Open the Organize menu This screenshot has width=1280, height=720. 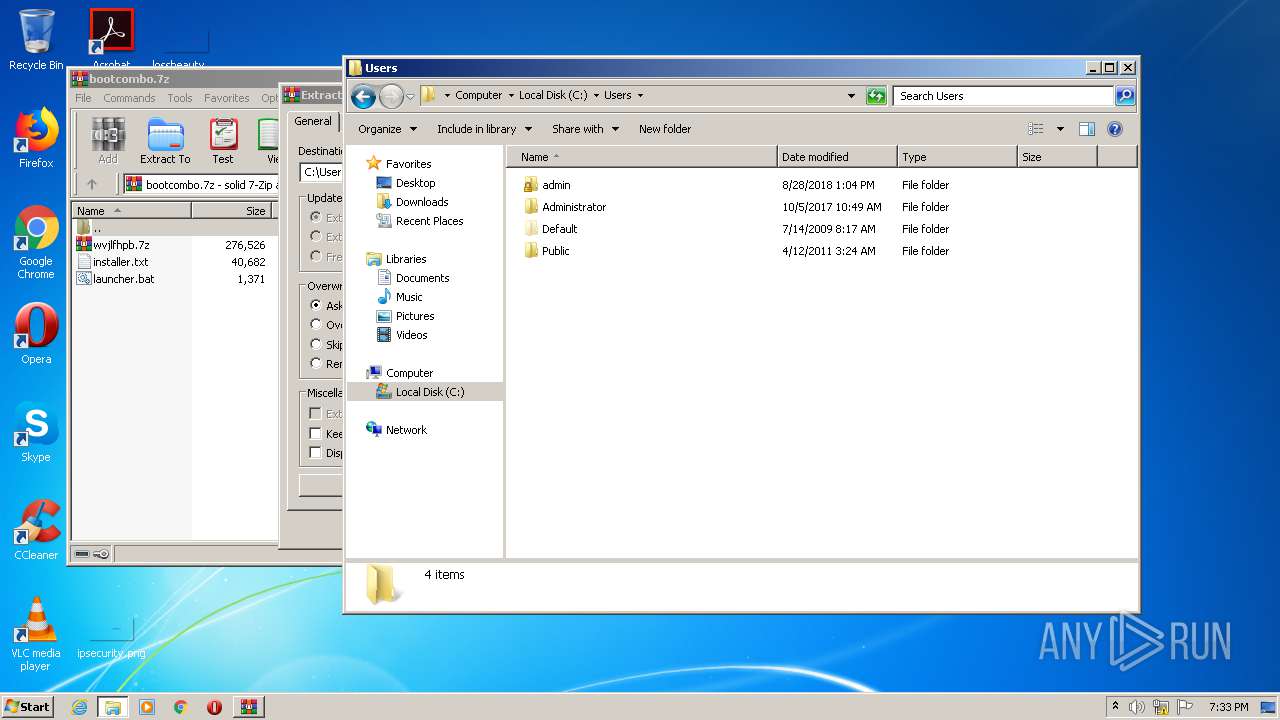point(386,129)
